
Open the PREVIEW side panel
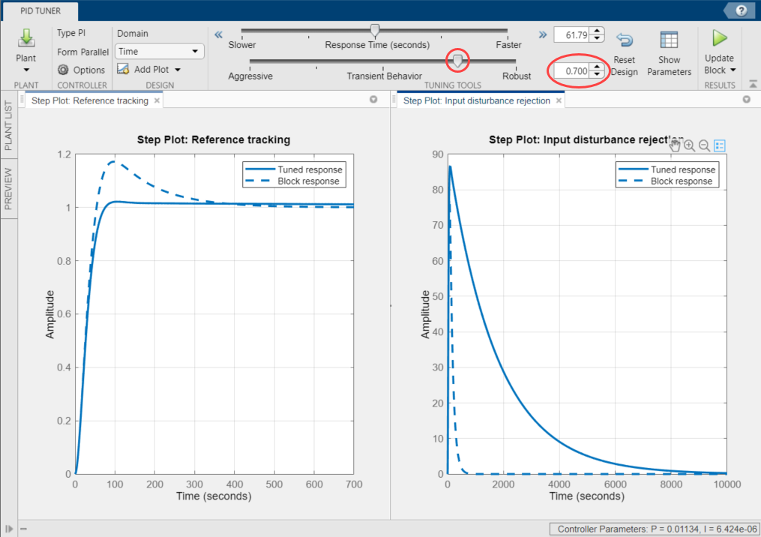click(8, 188)
